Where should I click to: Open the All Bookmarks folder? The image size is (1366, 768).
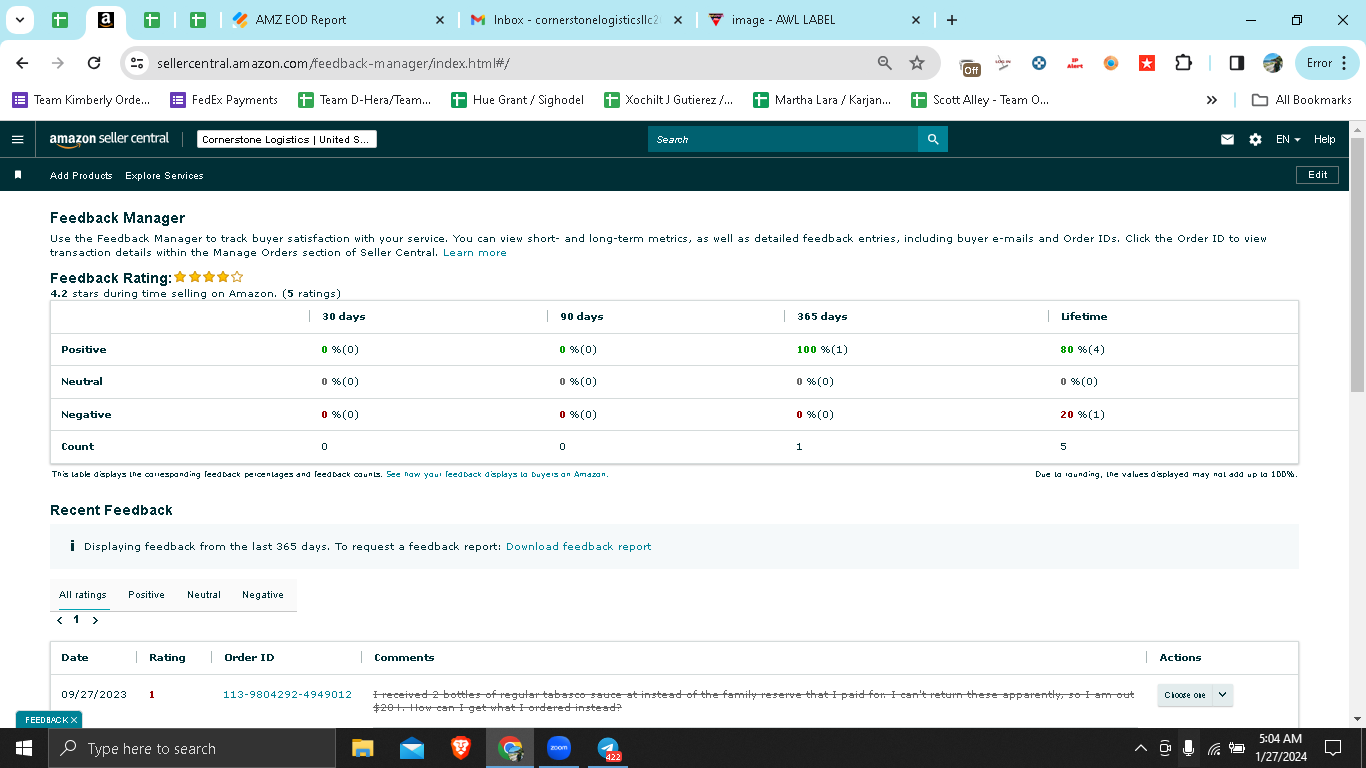click(1302, 100)
